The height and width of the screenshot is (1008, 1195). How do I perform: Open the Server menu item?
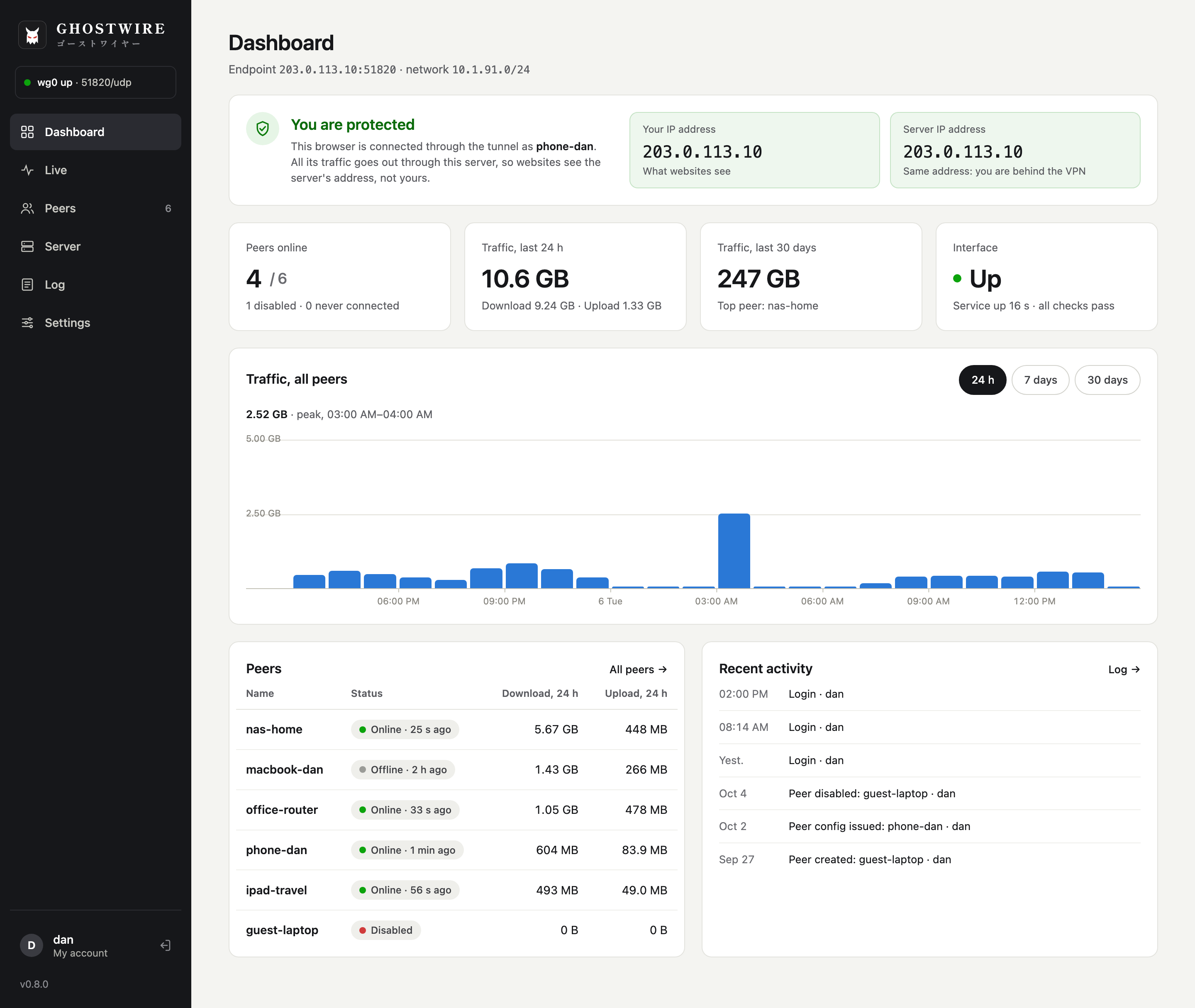(x=95, y=246)
